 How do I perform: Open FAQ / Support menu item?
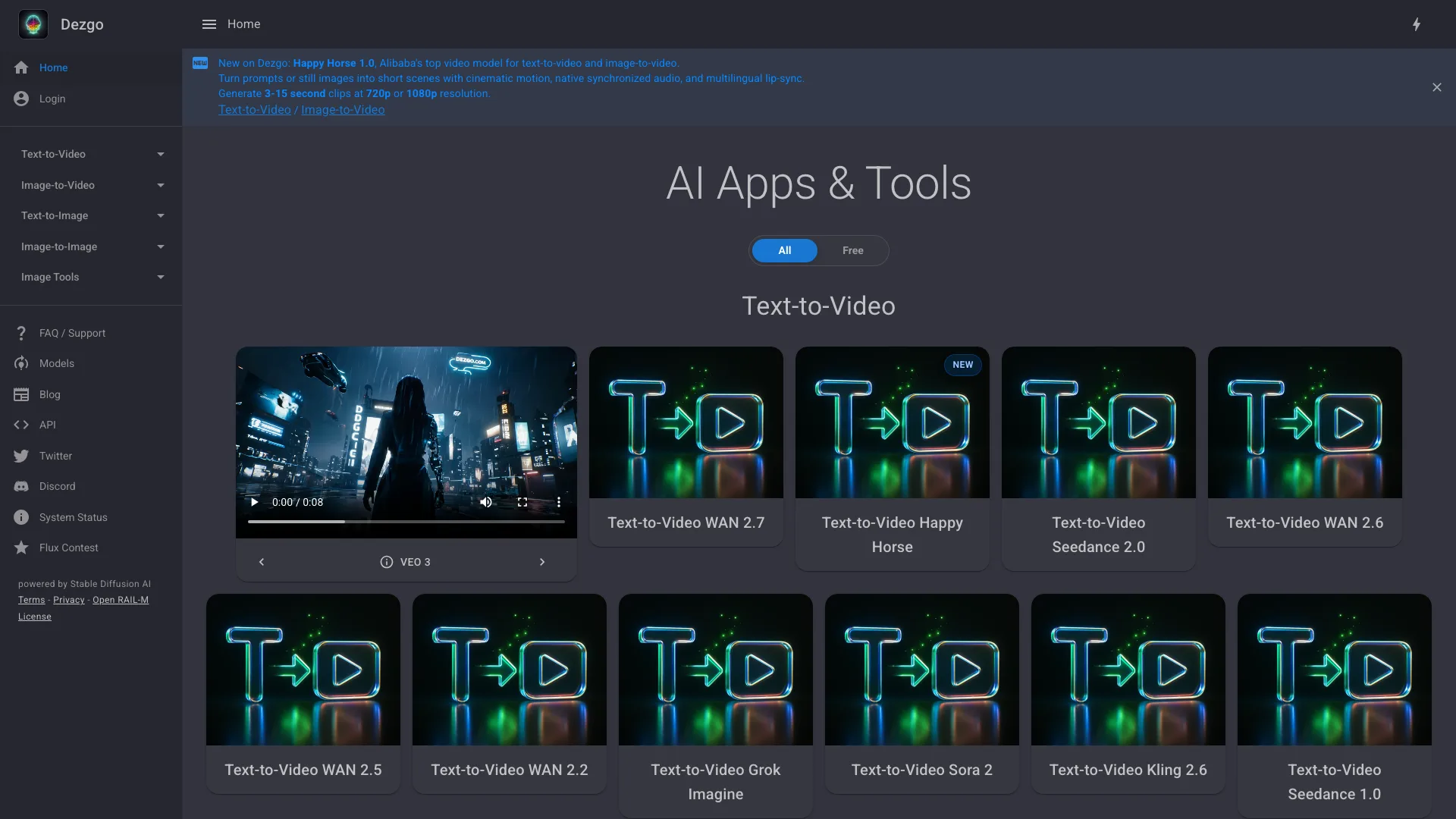91,333
